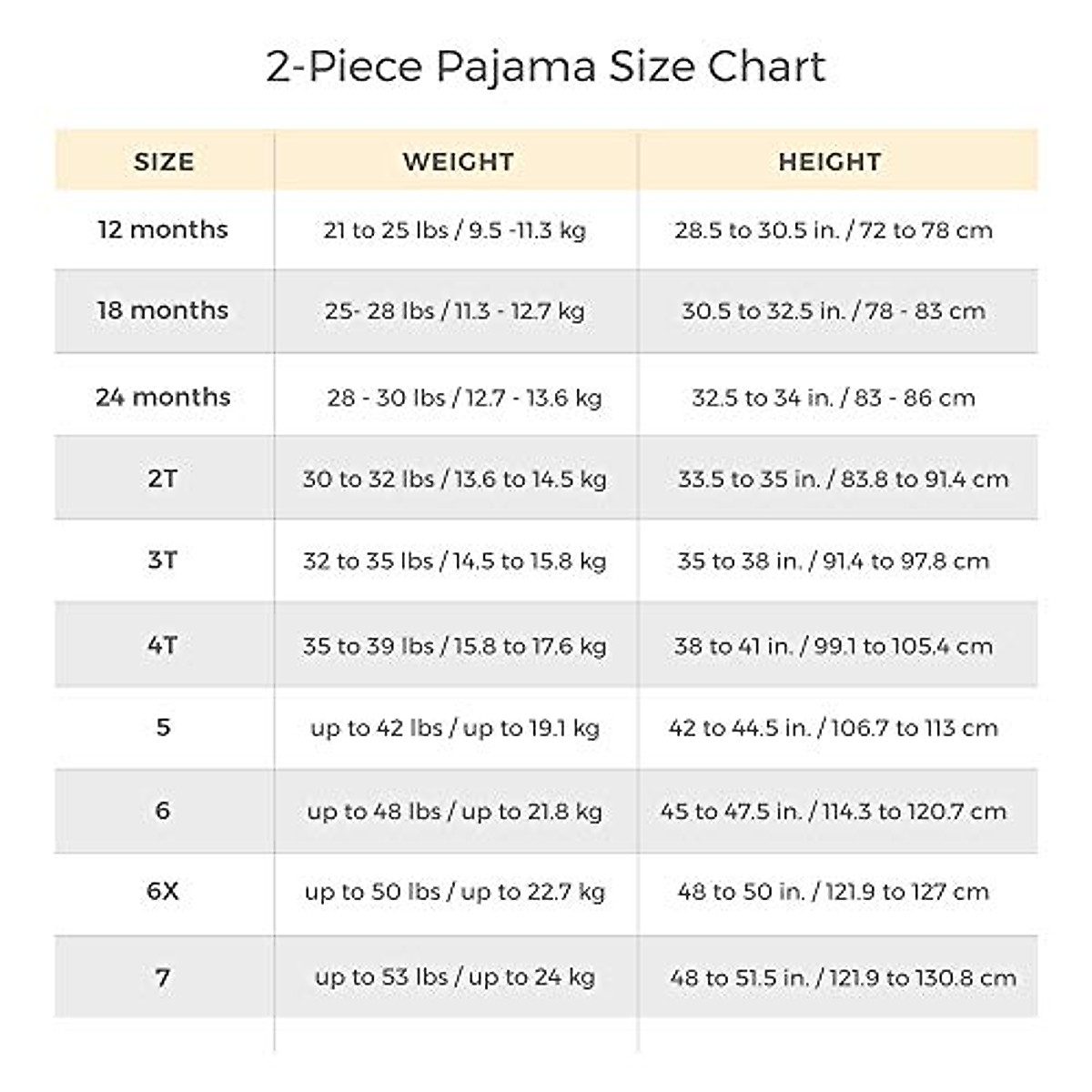Select the 24 months size cell

[164, 397]
